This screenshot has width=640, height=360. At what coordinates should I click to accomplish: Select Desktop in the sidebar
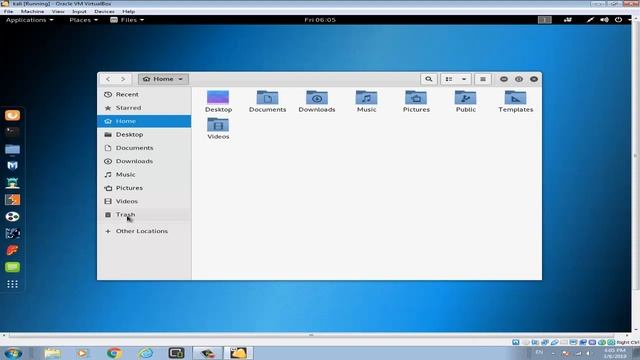click(144, 134)
